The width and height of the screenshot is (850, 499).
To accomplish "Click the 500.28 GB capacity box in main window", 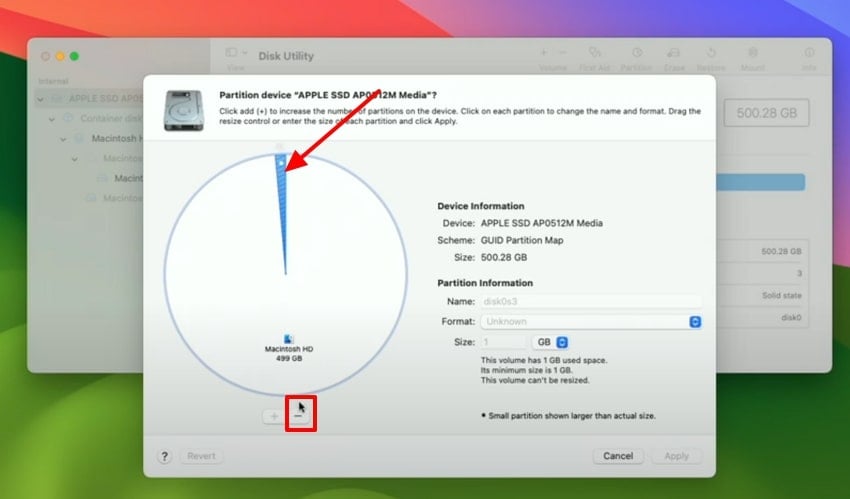I will point(767,113).
